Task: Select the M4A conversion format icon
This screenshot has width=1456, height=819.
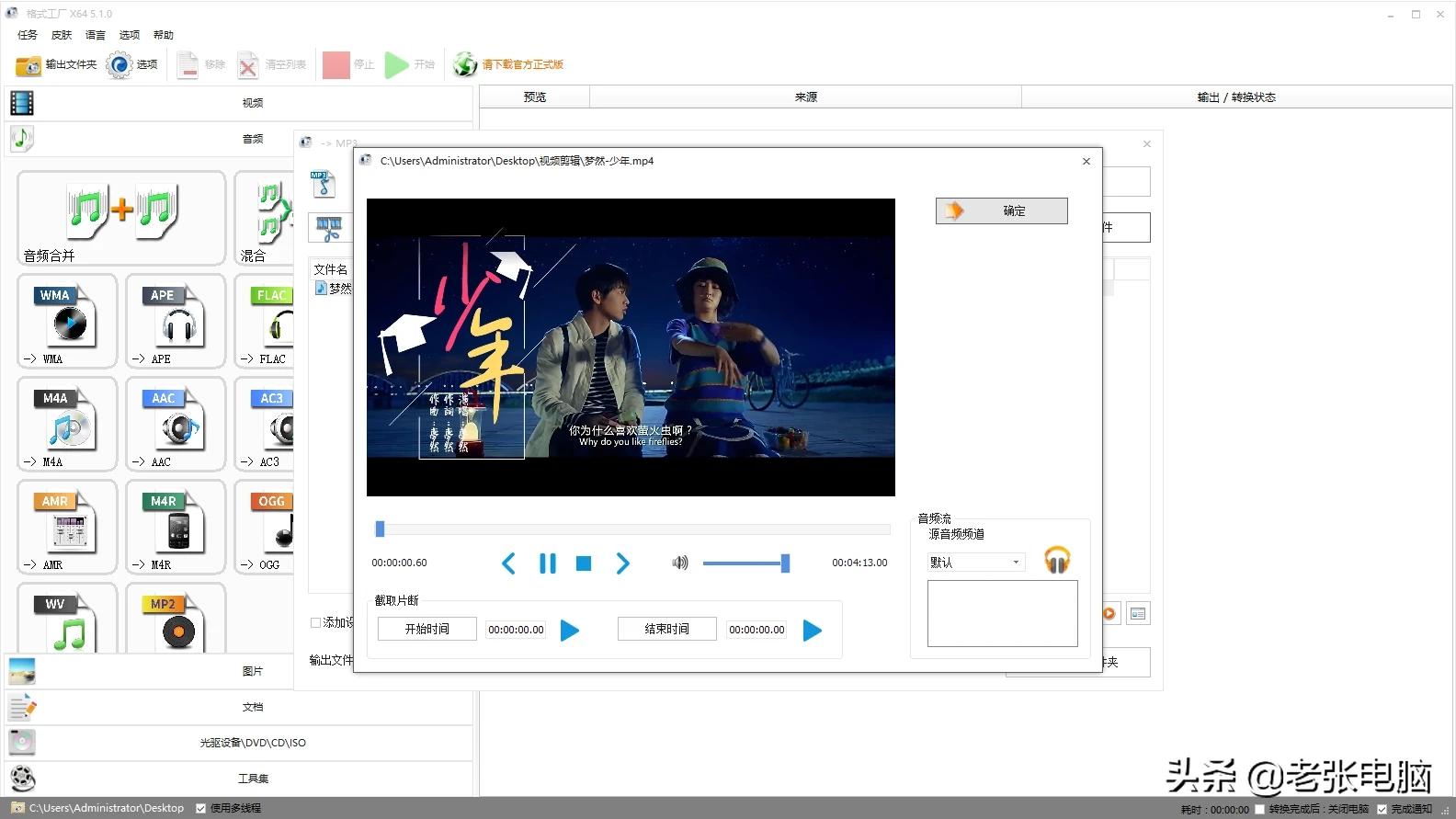Action: [68, 424]
